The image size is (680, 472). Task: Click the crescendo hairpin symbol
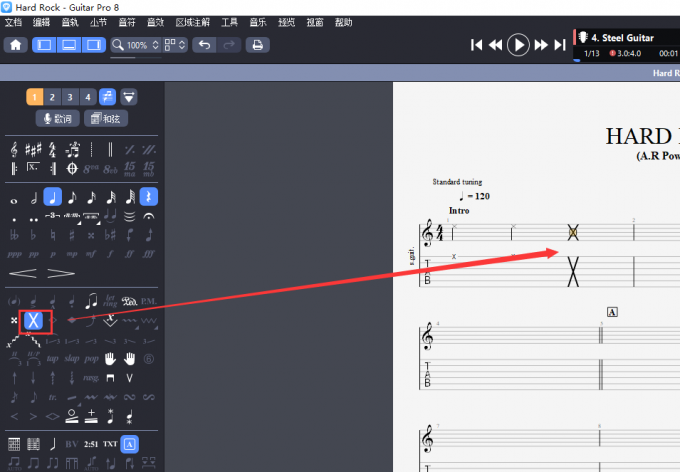coord(24,273)
